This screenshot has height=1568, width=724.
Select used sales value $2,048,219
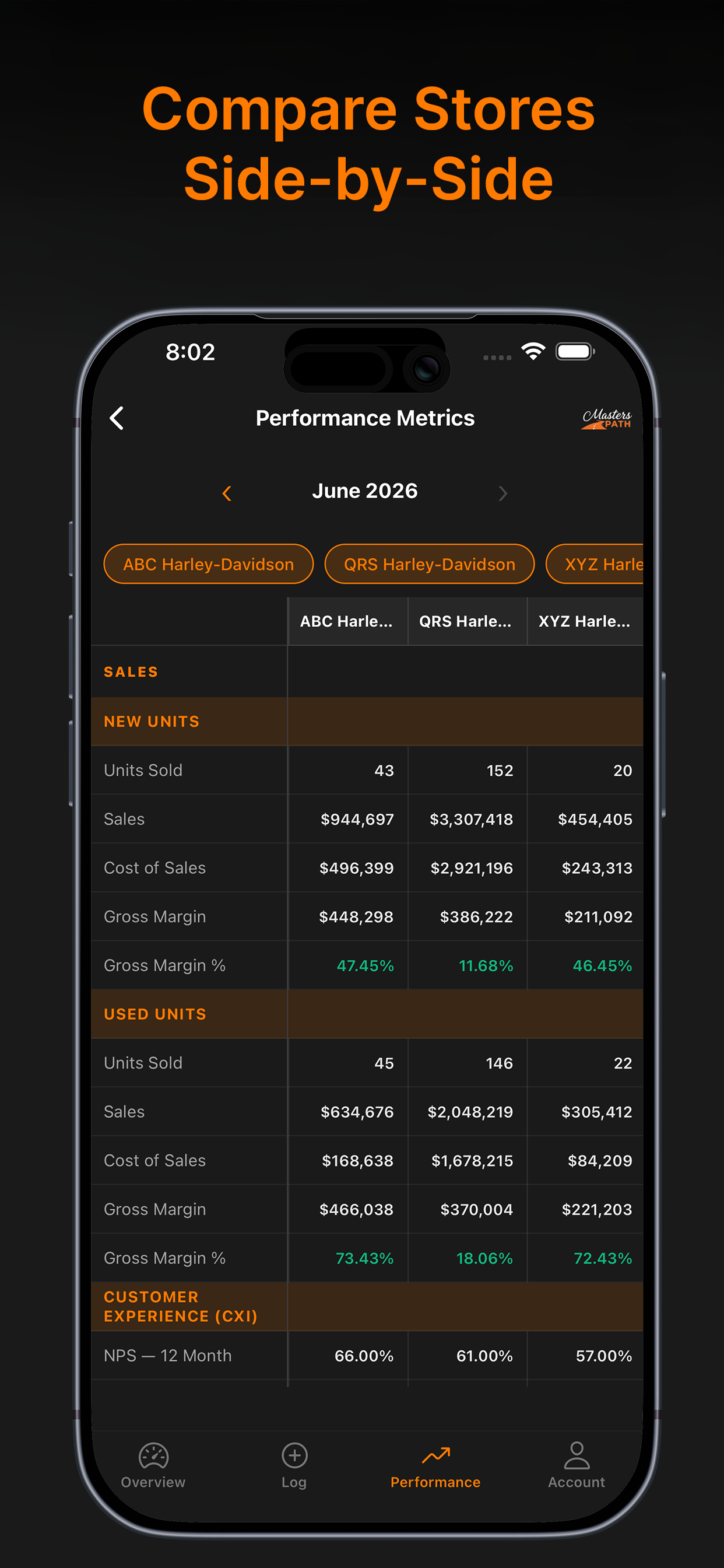pos(470,1112)
